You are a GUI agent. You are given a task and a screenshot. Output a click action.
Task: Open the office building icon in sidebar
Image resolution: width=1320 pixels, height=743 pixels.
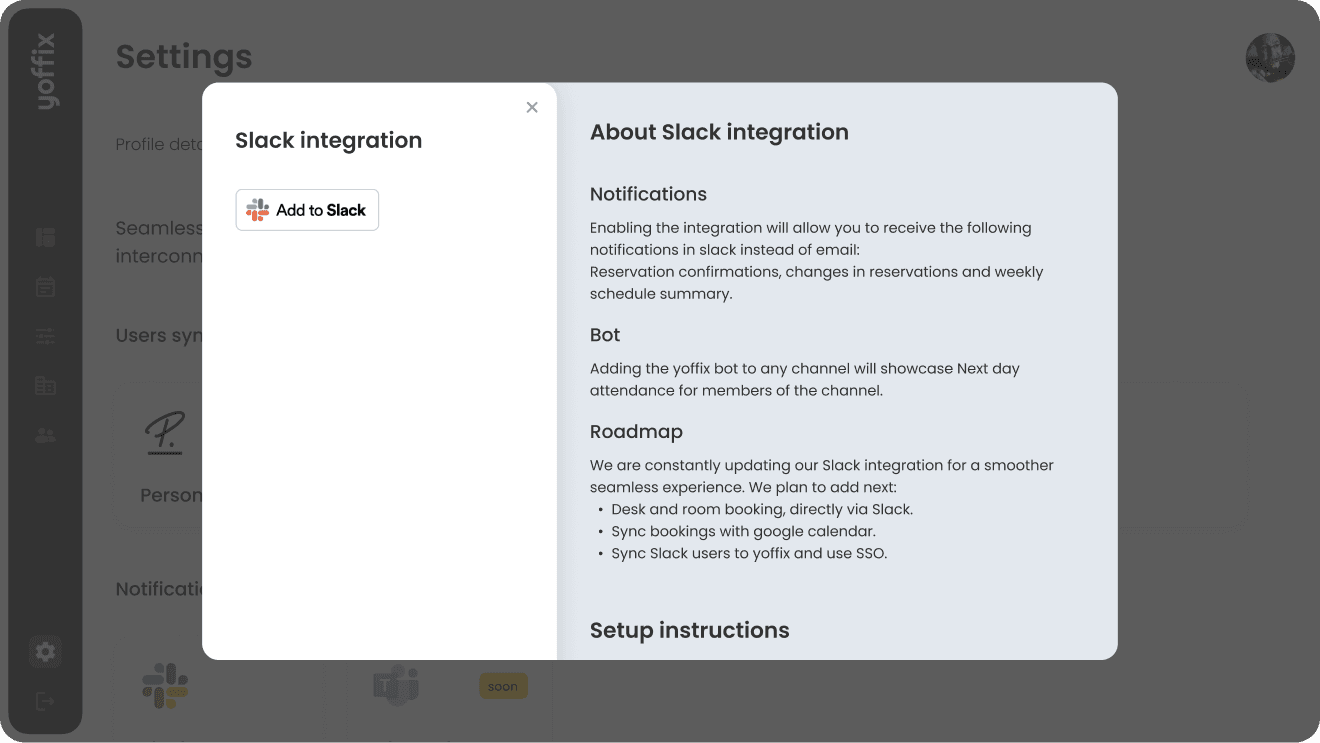[x=45, y=385]
